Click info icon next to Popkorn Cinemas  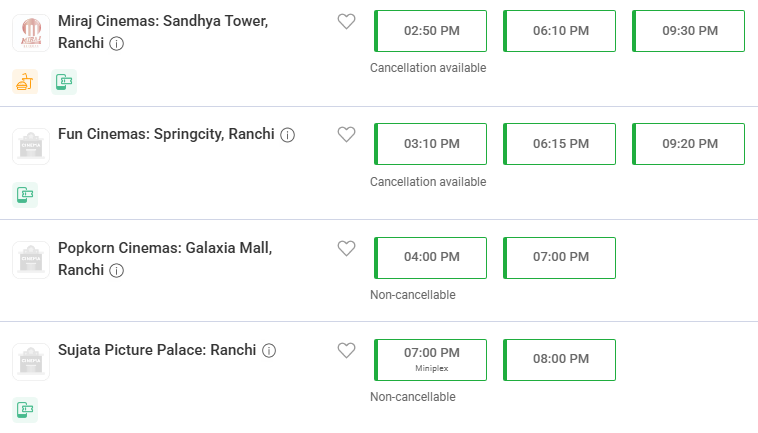(x=117, y=270)
